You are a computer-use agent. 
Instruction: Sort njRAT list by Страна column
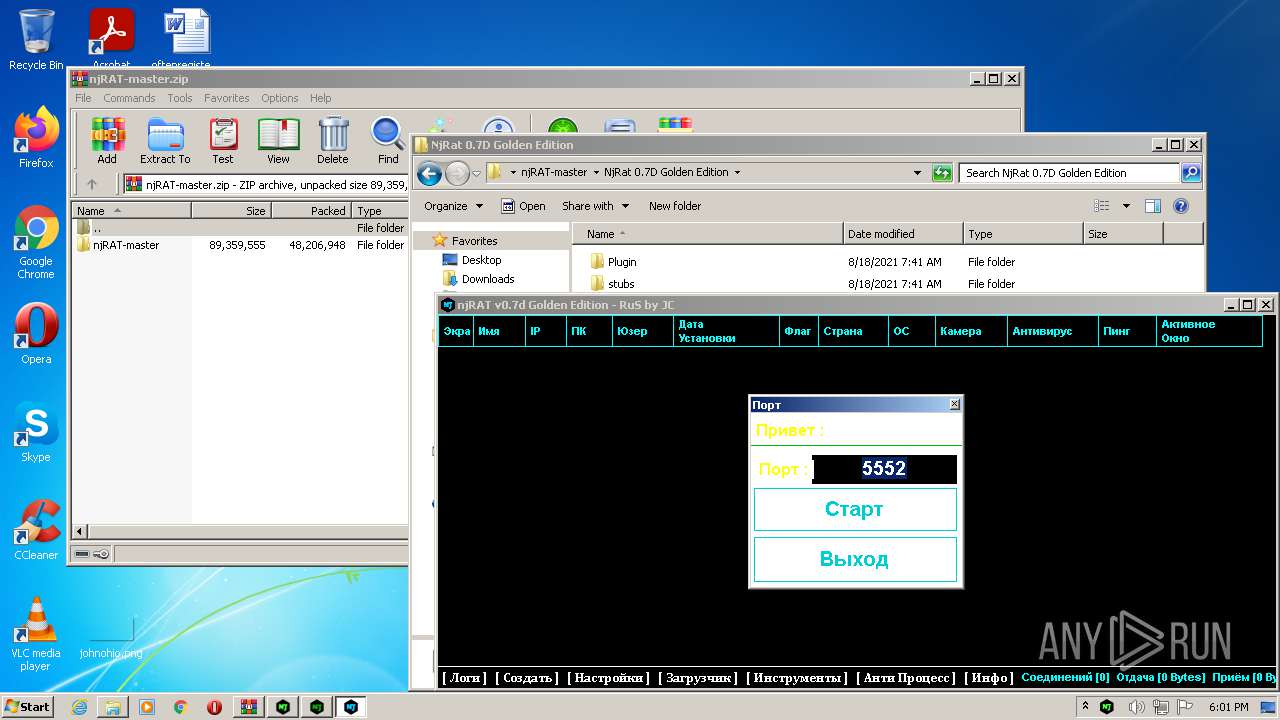[x=852, y=331]
